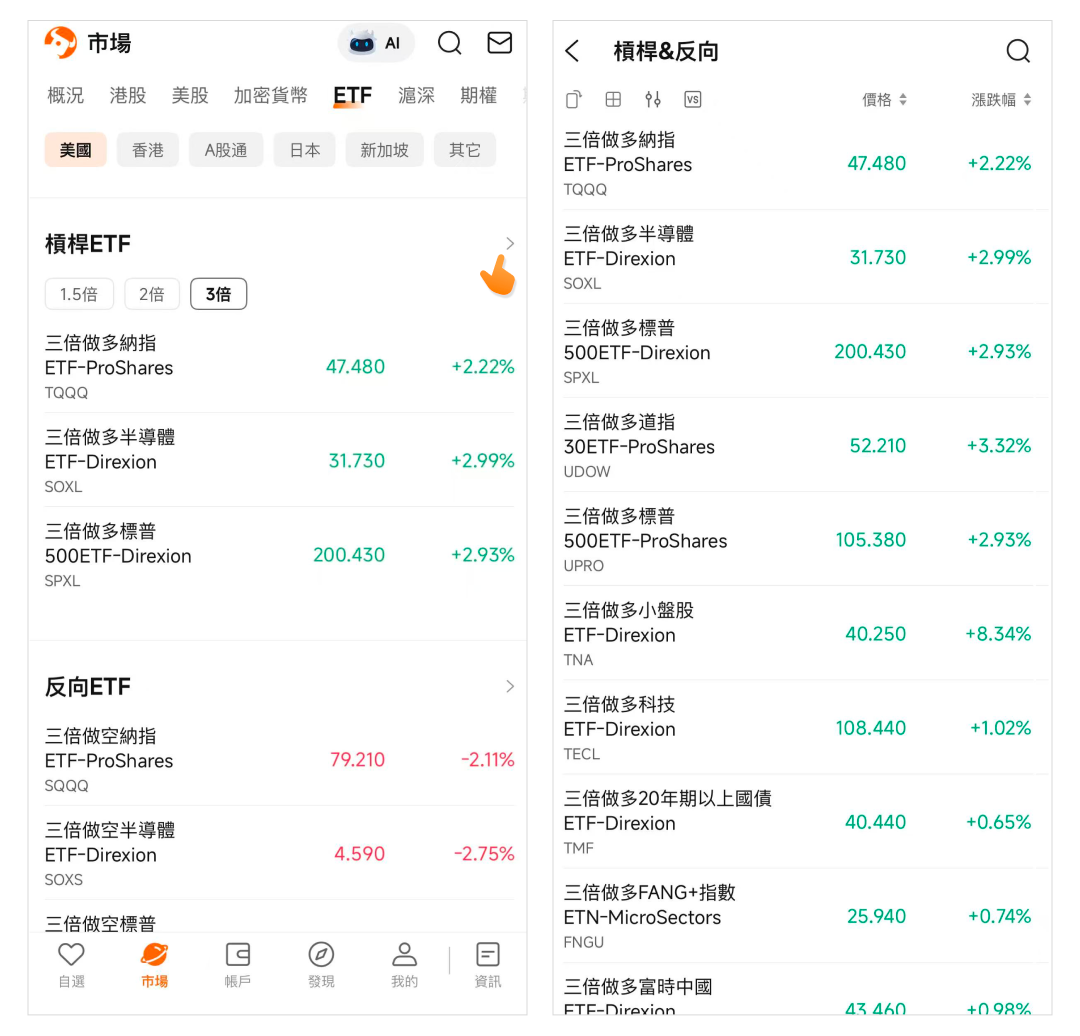Tap the search icon on market page
The width and height of the screenshot is (1080, 1036).
450,43
